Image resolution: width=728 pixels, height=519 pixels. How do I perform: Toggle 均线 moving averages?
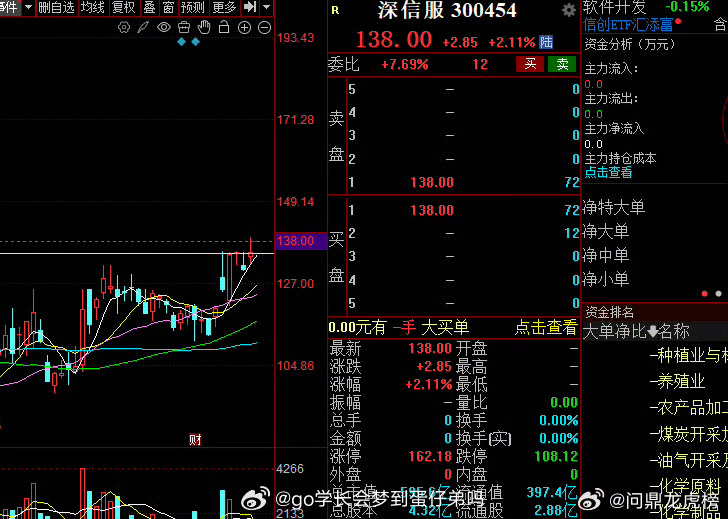coord(93,7)
